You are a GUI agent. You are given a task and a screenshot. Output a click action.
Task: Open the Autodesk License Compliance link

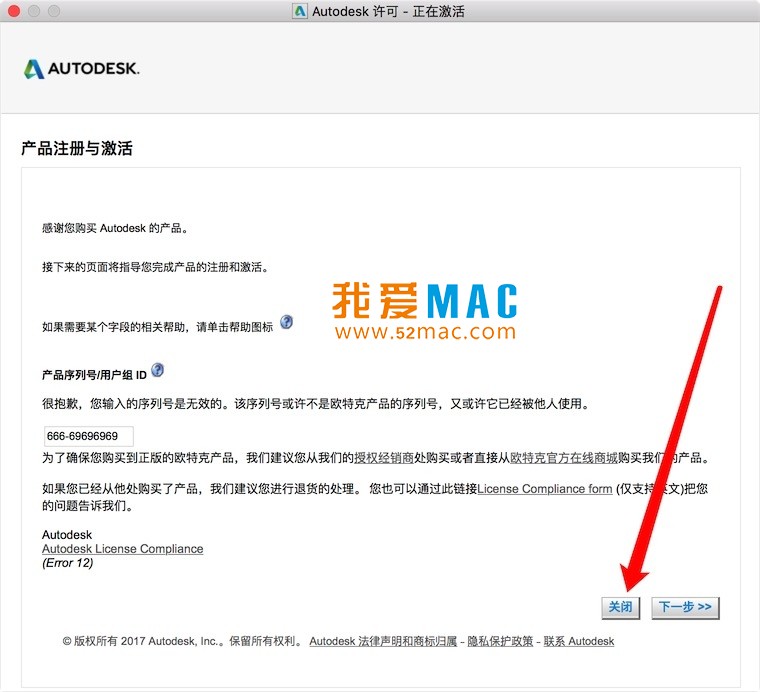click(x=123, y=549)
